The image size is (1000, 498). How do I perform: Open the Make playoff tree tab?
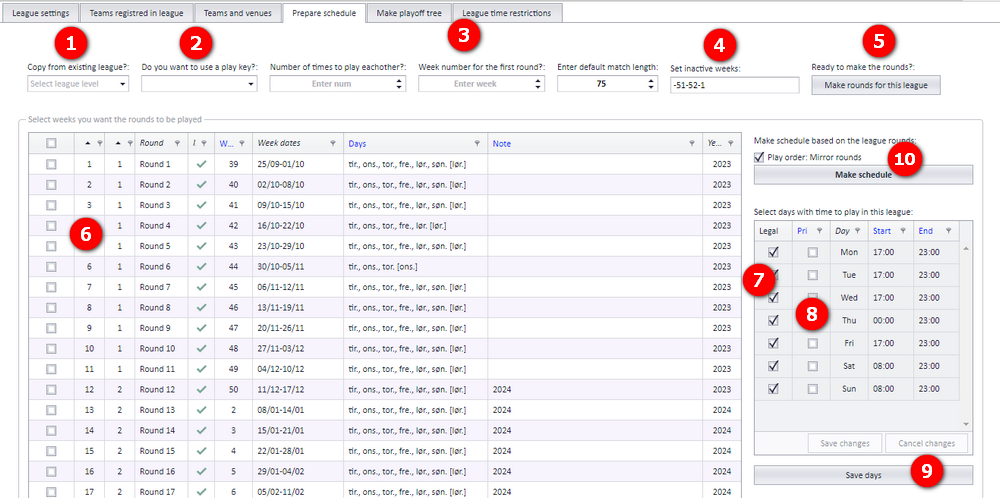(409, 13)
